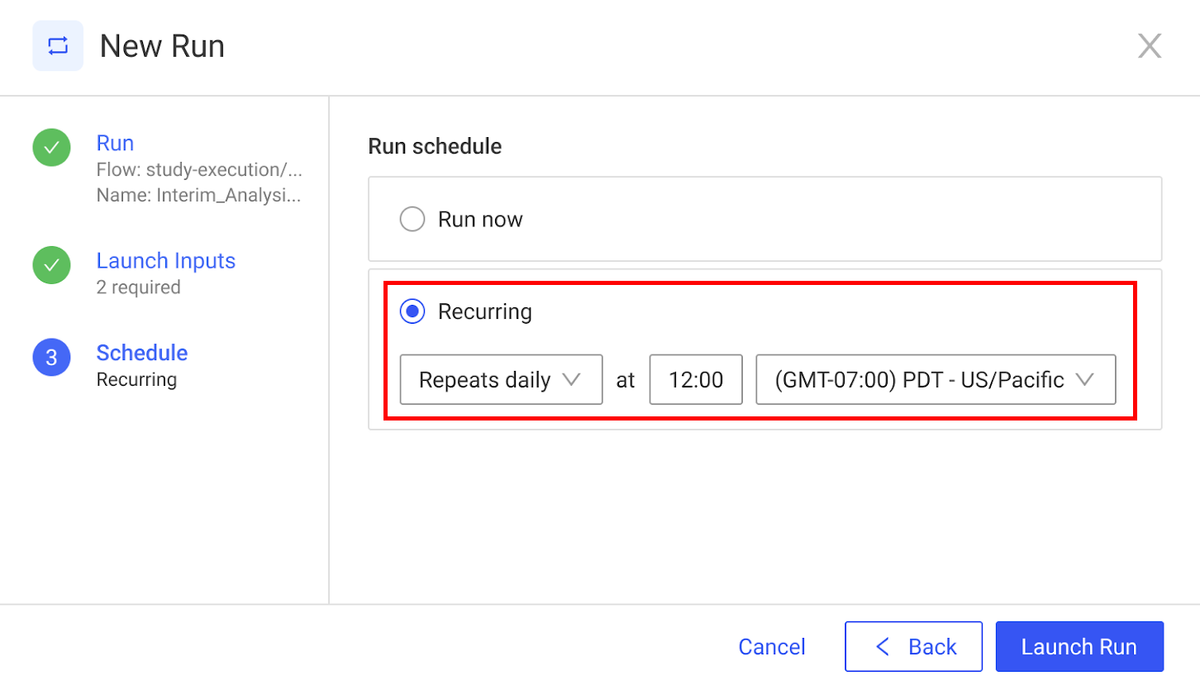
Task: Open the PDT US/Pacific timezone dropdown
Action: pyautogui.click(x=936, y=380)
